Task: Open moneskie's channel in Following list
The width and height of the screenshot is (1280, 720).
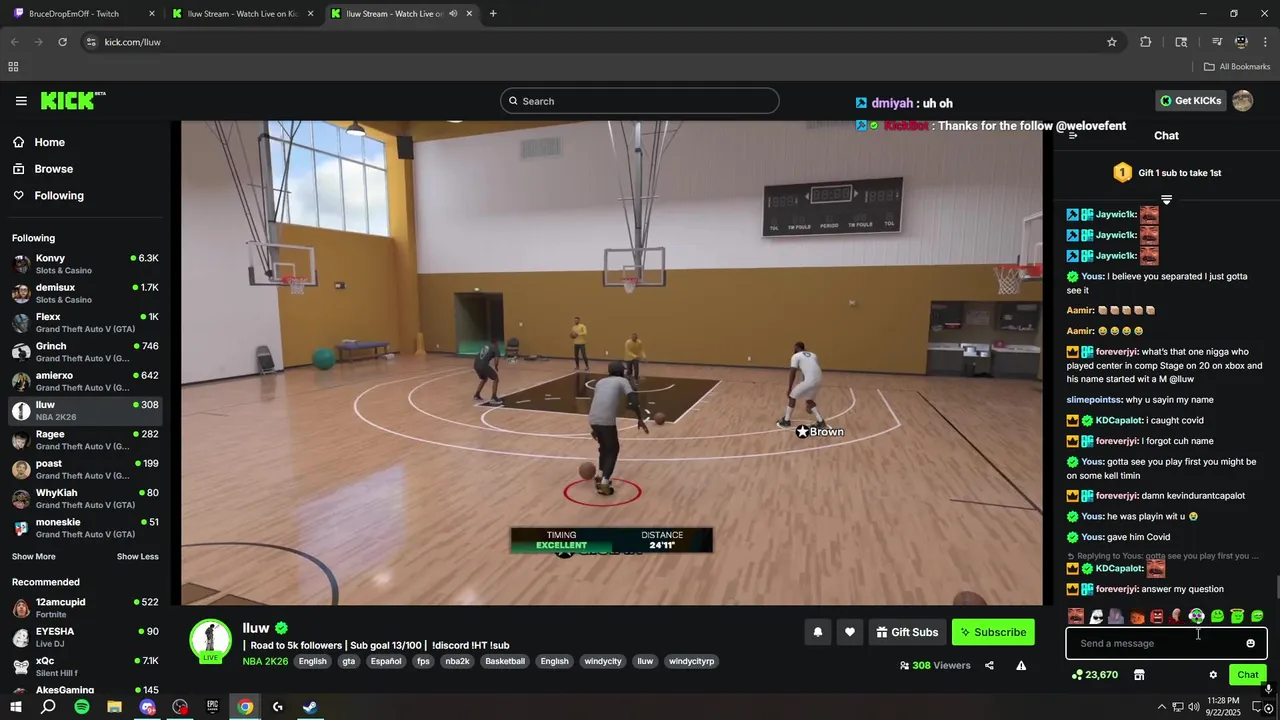Action: pos(85,528)
